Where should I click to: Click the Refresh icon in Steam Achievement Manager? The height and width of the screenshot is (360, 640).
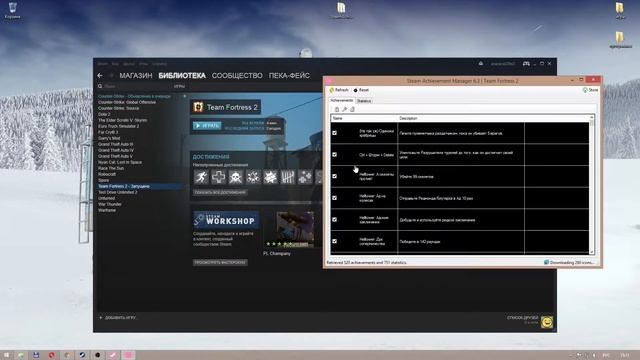coord(332,90)
